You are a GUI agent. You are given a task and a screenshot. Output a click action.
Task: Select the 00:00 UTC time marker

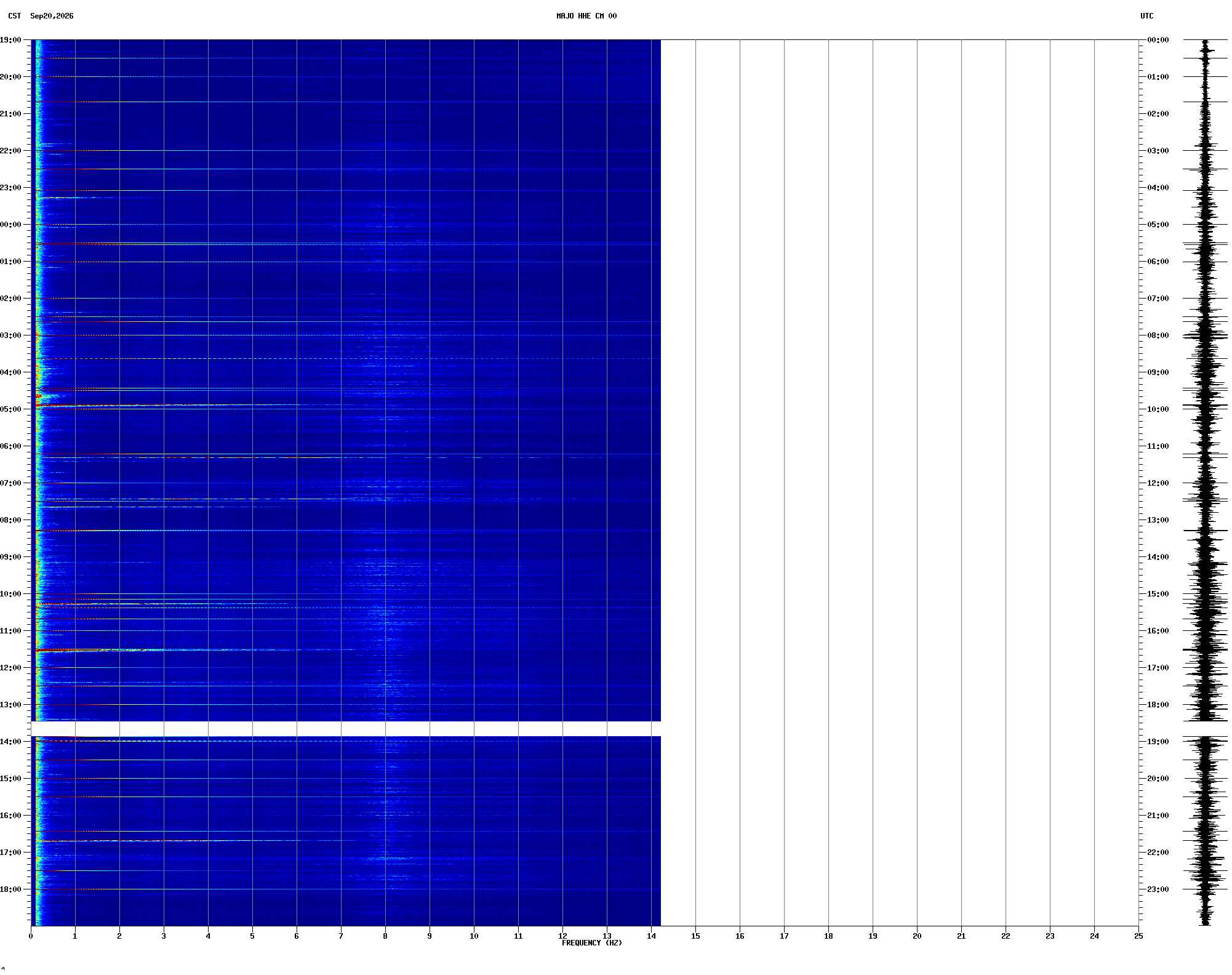(1158, 40)
